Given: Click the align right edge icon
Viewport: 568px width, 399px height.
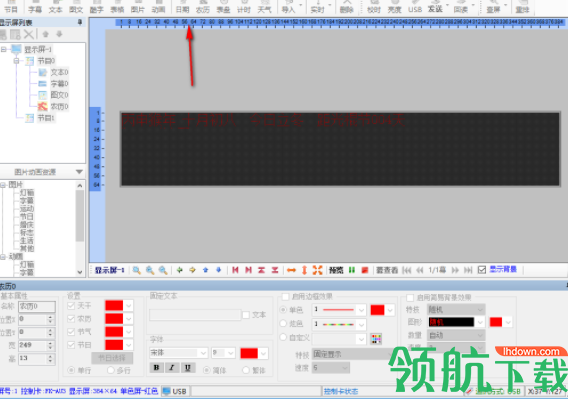Looking at the screenshot, I should 248,270.
